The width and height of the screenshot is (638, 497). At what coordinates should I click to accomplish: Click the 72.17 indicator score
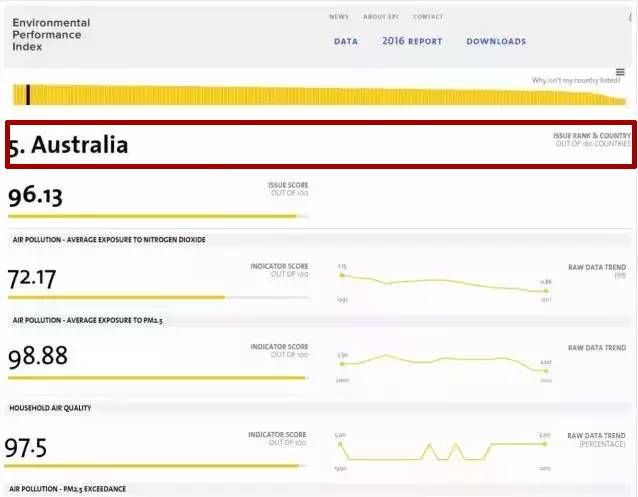(x=32, y=279)
